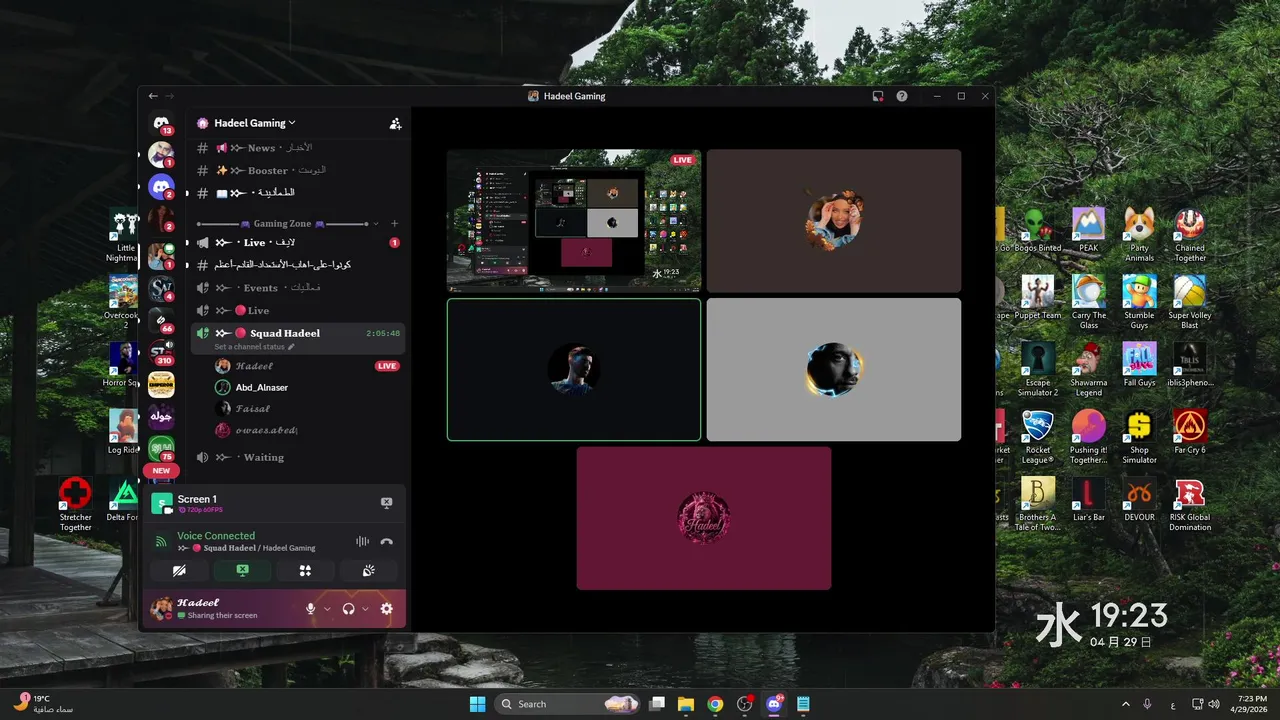Open Chained Together desktop shortcut
1280x720 pixels.
1190,234
